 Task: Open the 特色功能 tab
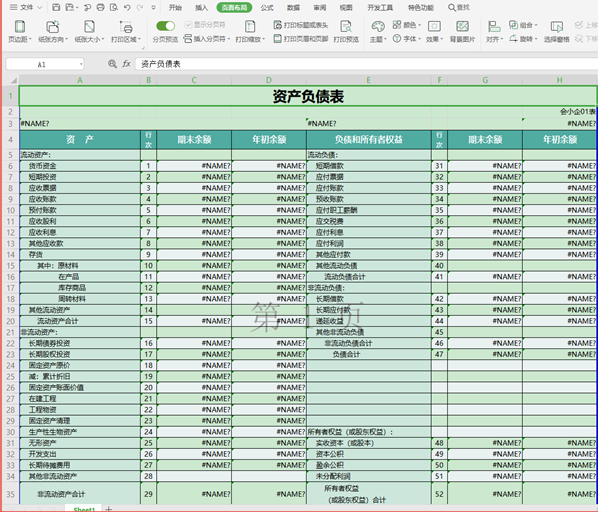(421, 7)
